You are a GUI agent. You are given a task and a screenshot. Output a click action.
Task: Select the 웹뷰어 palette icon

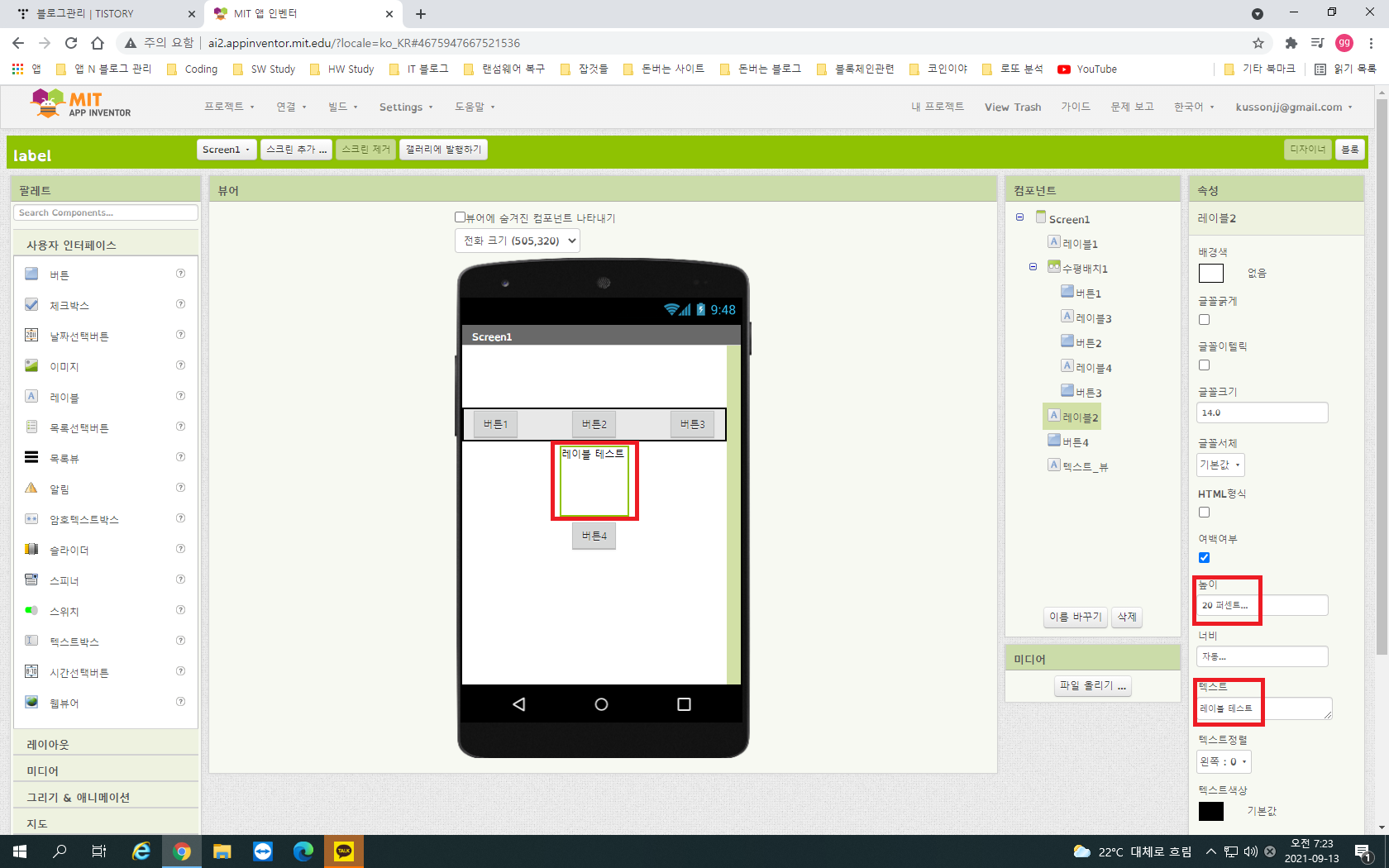[x=31, y=702]
